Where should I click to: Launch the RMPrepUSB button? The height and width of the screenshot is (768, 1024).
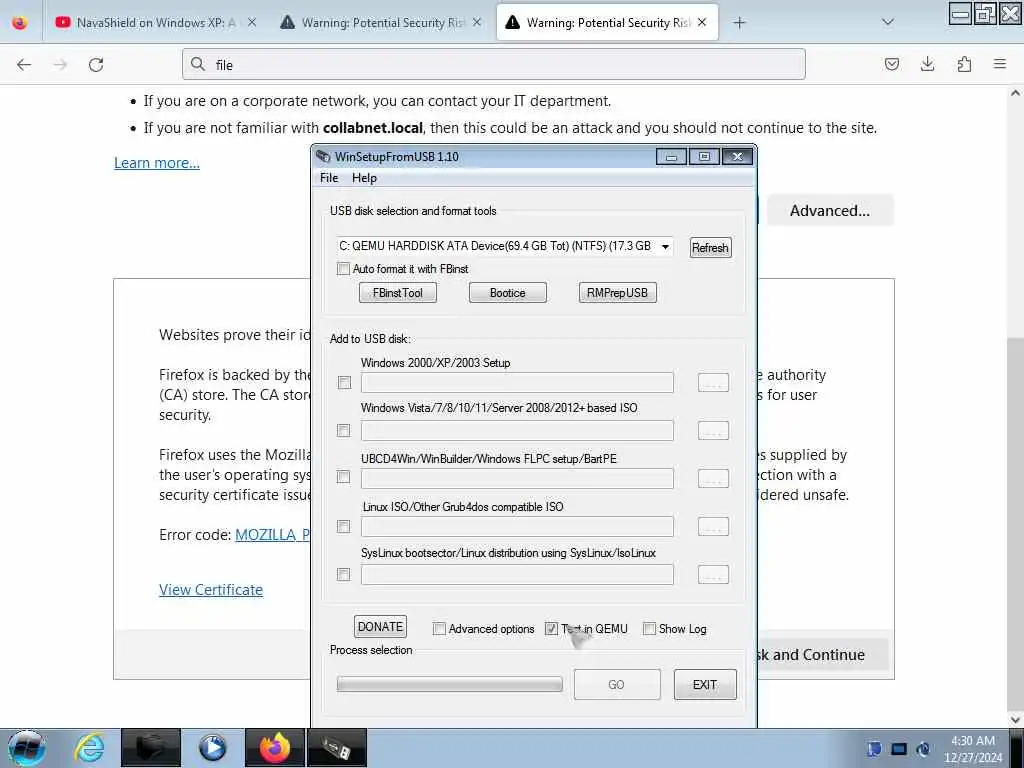tap(617, 293)
